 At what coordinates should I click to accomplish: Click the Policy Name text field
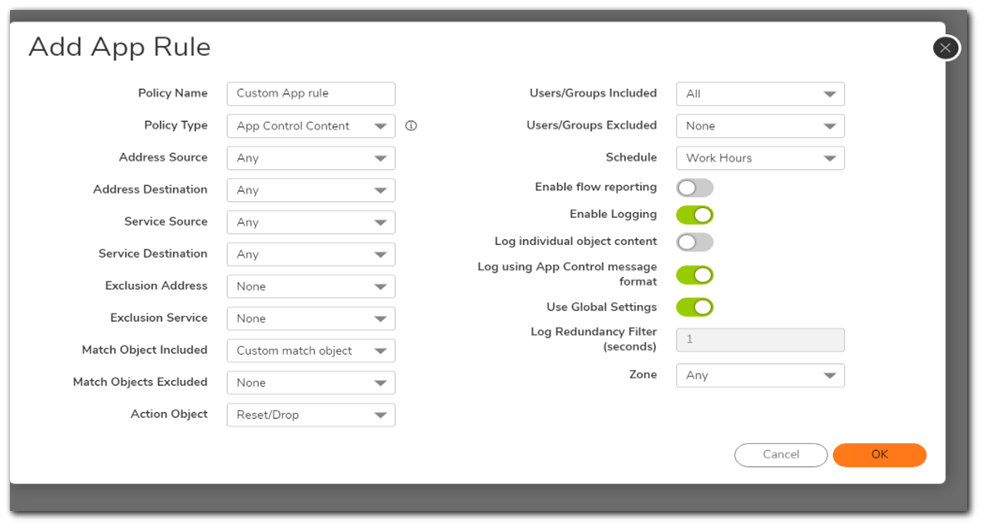pyautogui.click(x=311, y=94)
